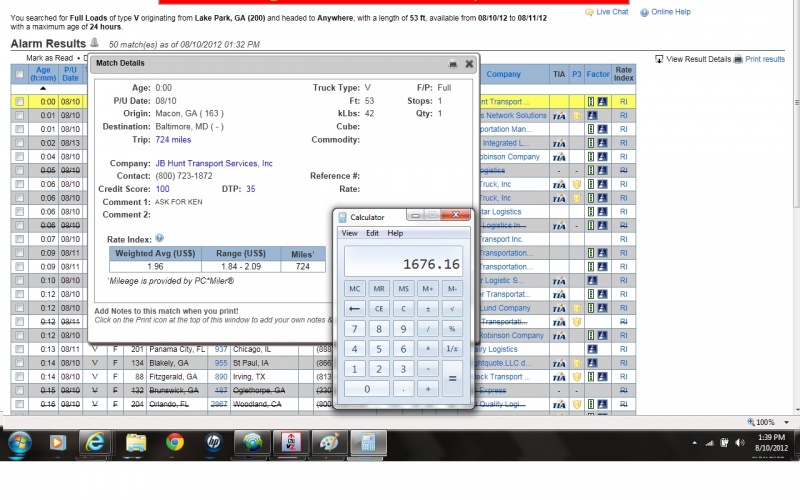The image size is (800, 500).
Task: Open the HP application in the taskbar
Action: [213, 442]
